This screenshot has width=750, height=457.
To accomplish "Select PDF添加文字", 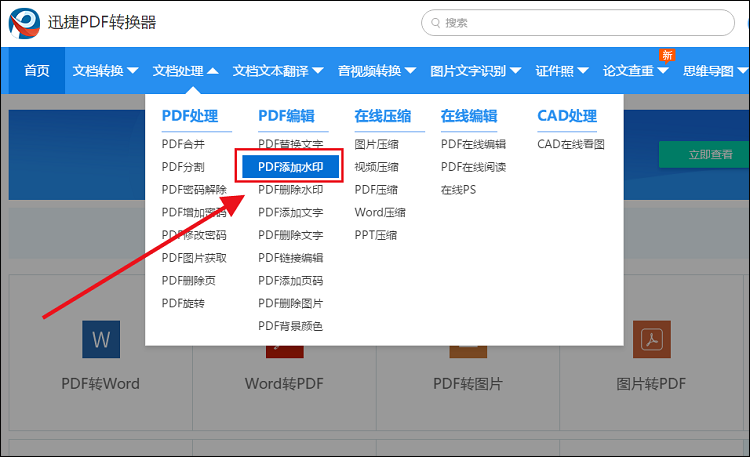I will (x=291, y=212).
